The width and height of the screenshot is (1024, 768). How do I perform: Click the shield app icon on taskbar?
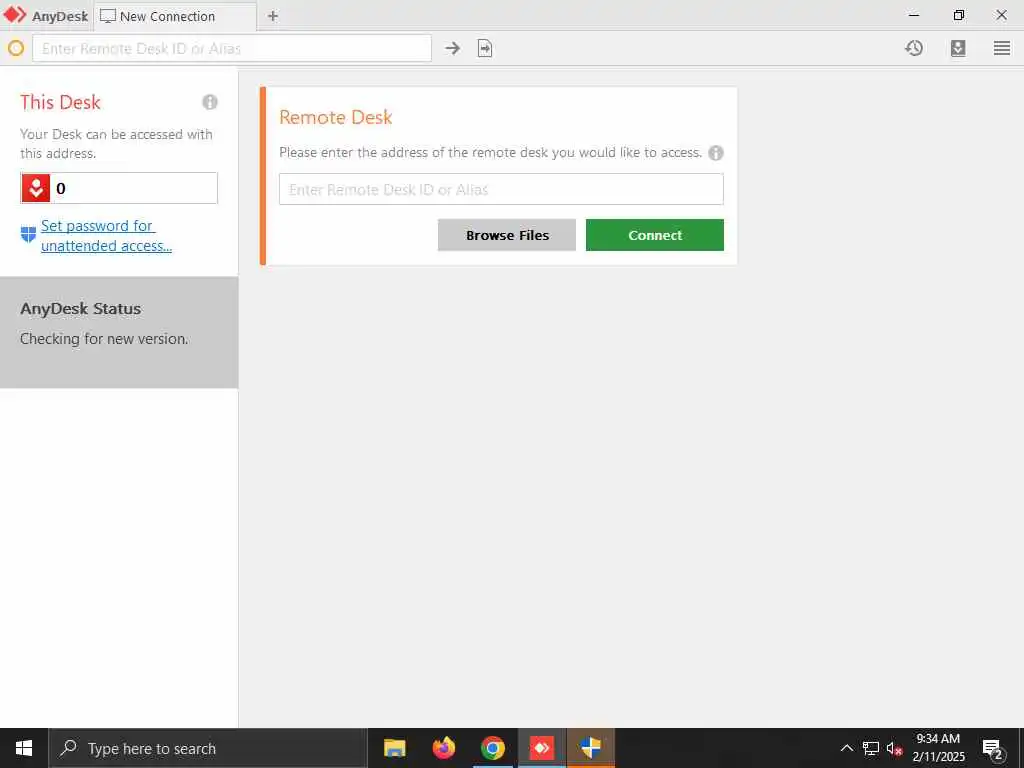[590, 748]
